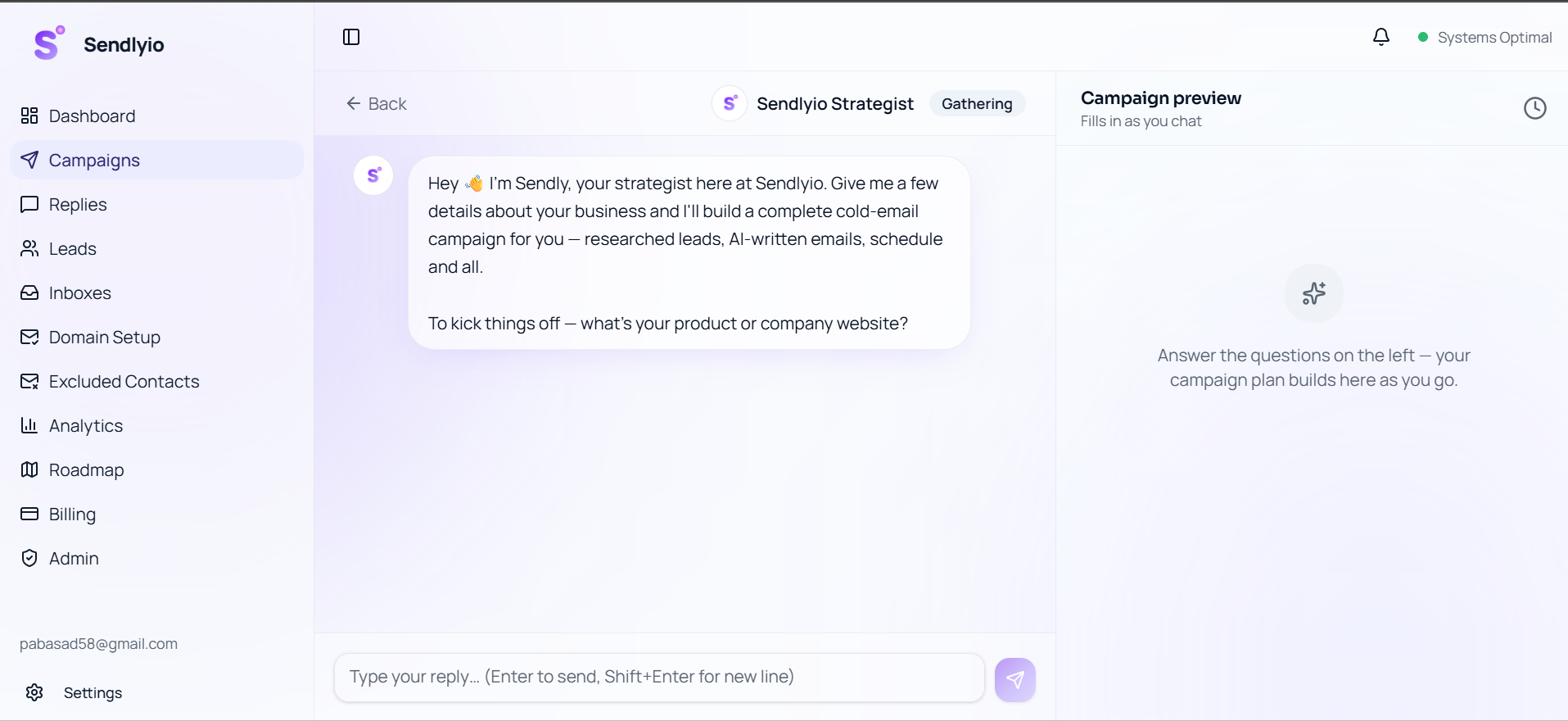Click the Sendlyio Strategist title text

point(835,103)
